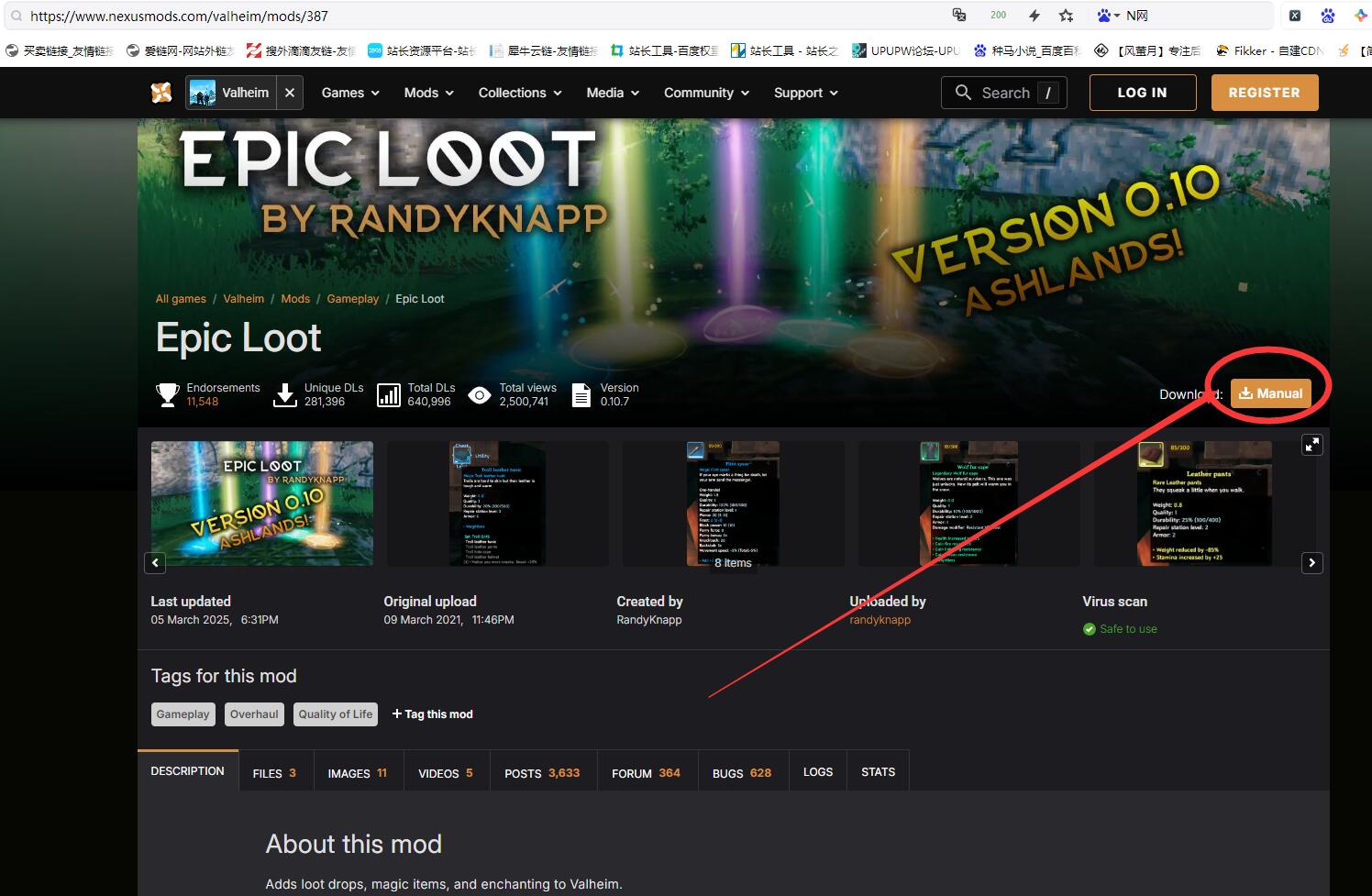Show previous gallery images with left arrow
This screenshot has width=1372, height=896.
pyautogui.click(x=155, y=562)
